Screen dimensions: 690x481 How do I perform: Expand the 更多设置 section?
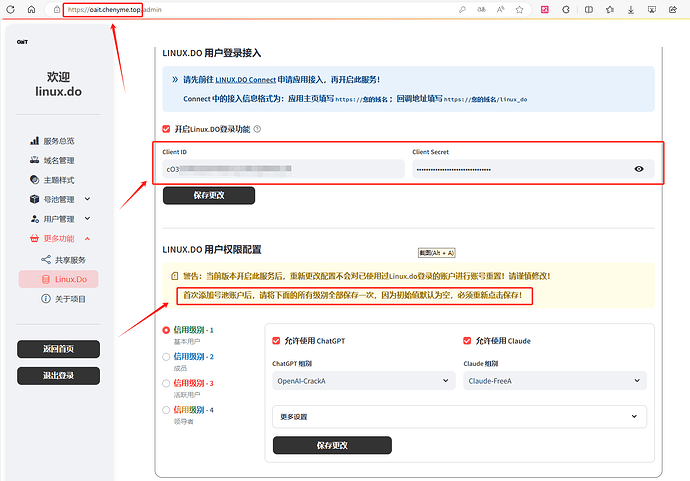pos(459,417)
